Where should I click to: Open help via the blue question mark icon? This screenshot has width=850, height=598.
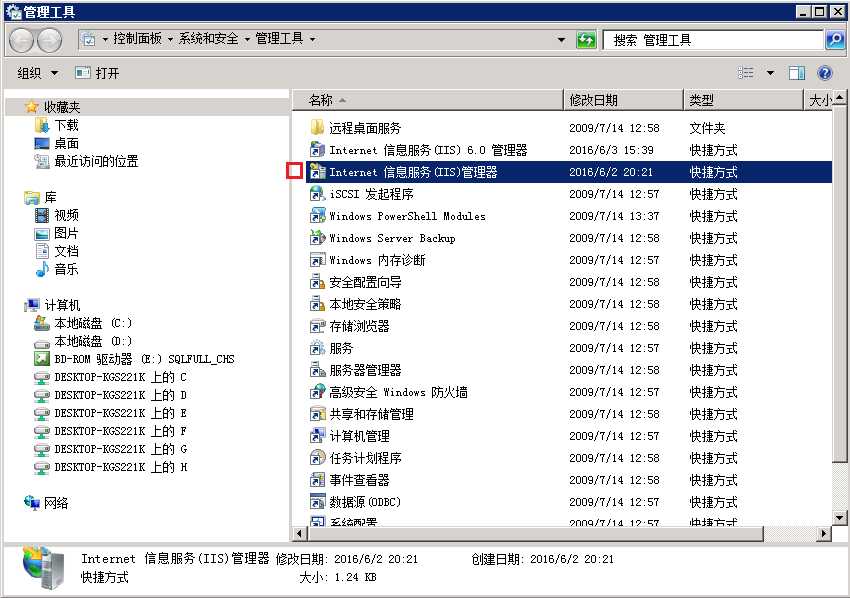point(825,73)
